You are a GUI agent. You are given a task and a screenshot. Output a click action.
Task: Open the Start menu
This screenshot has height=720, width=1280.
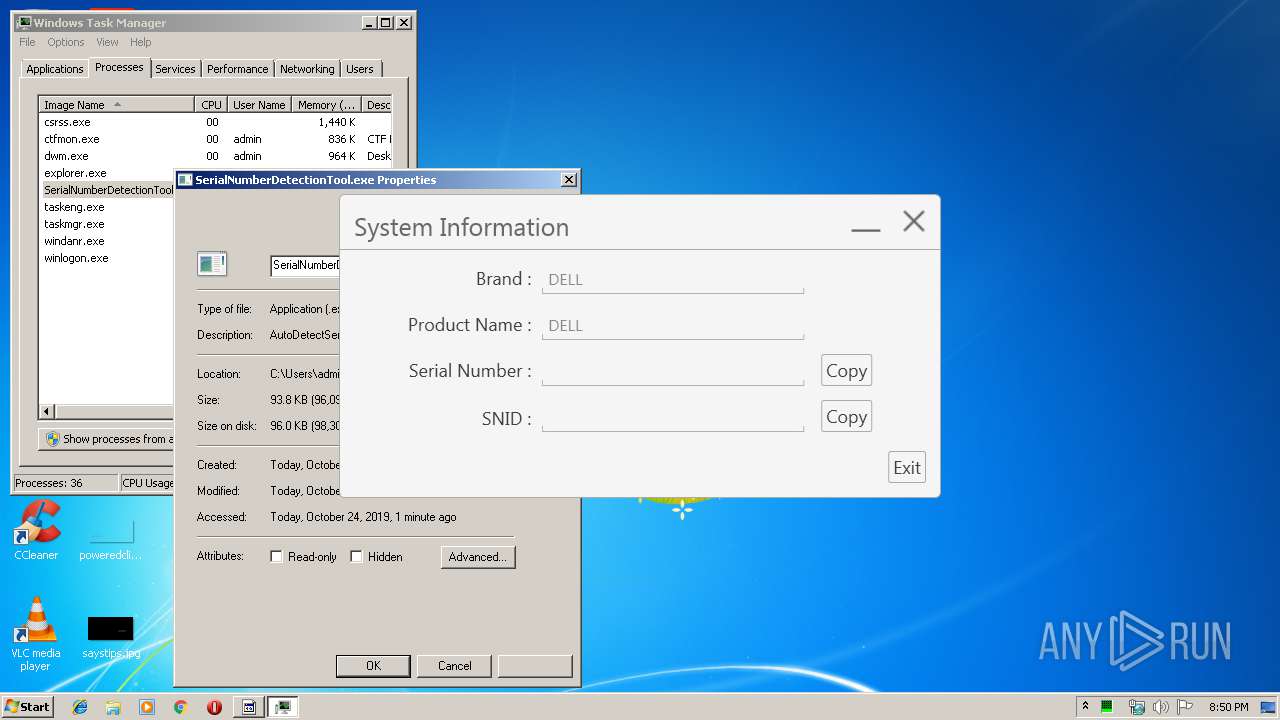tap(27, 707)
